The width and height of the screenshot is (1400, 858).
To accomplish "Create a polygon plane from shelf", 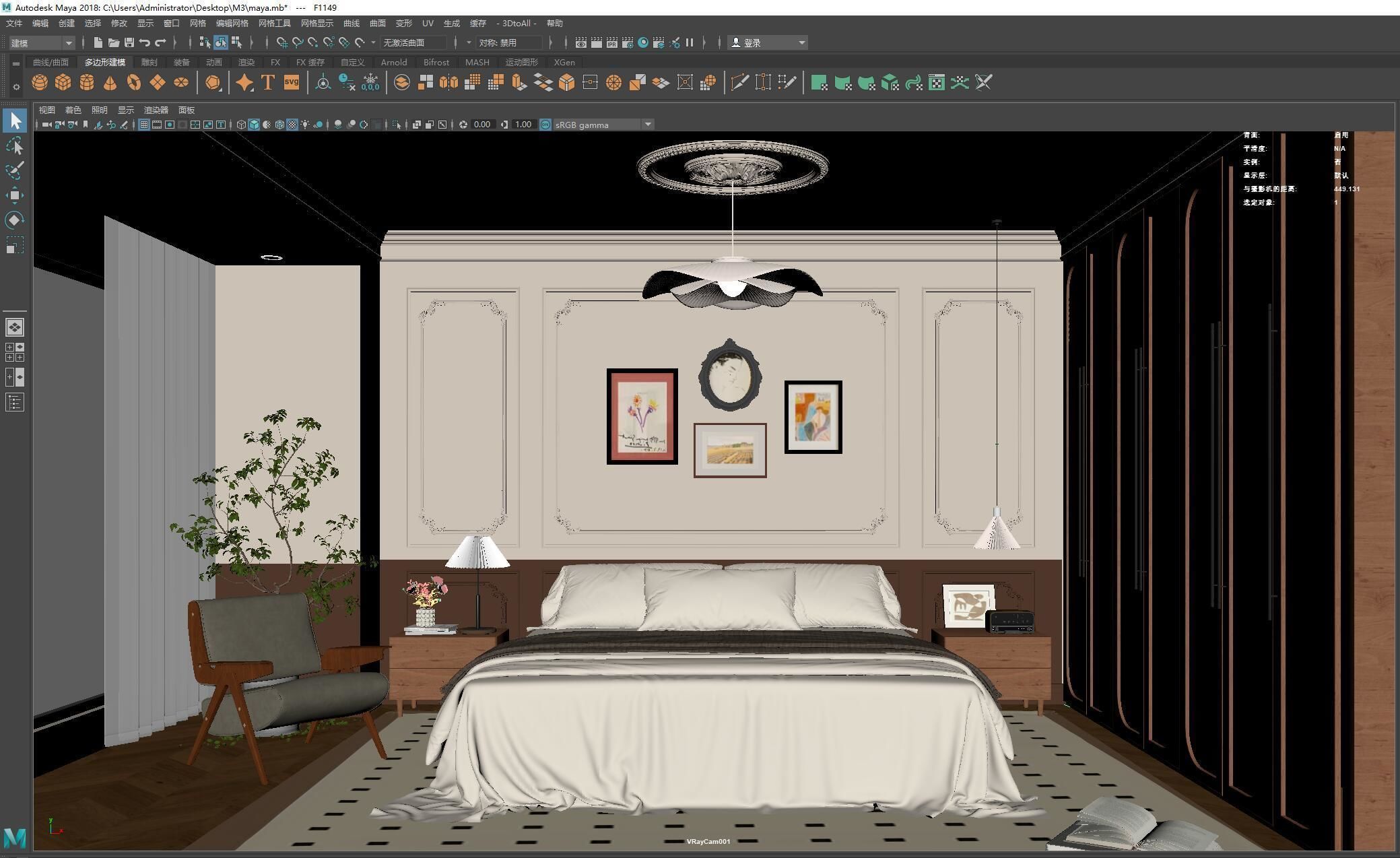I will click(158, 83).
